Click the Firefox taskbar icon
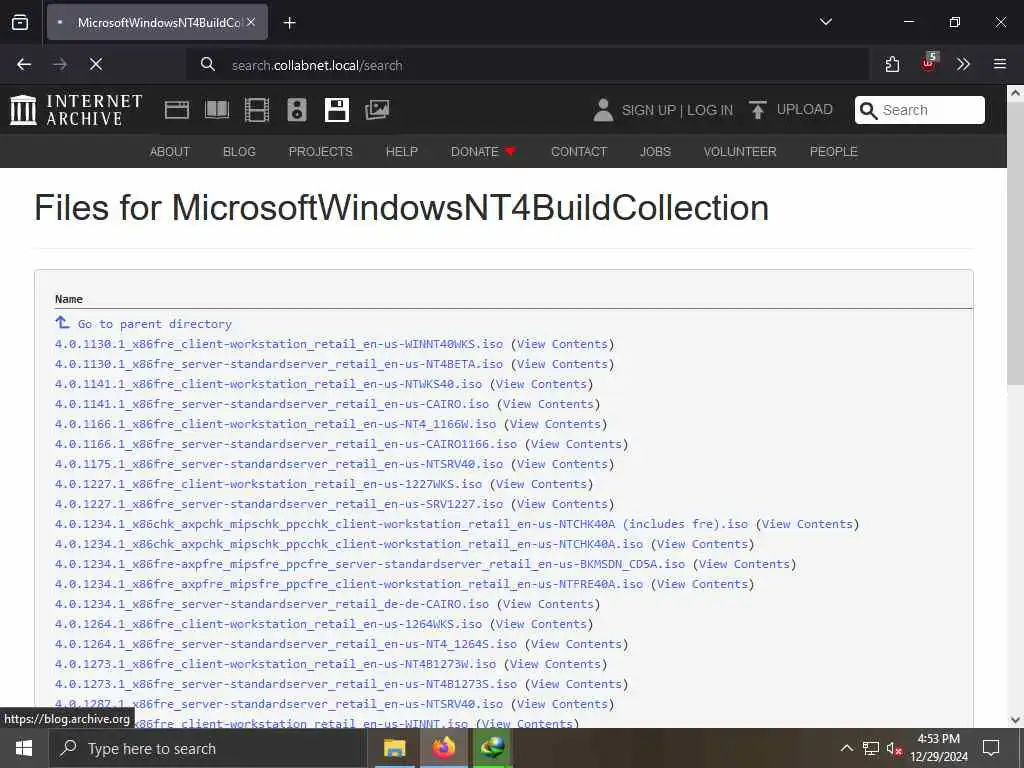Viewport: 1024px width, 768px height. (443, 748)
